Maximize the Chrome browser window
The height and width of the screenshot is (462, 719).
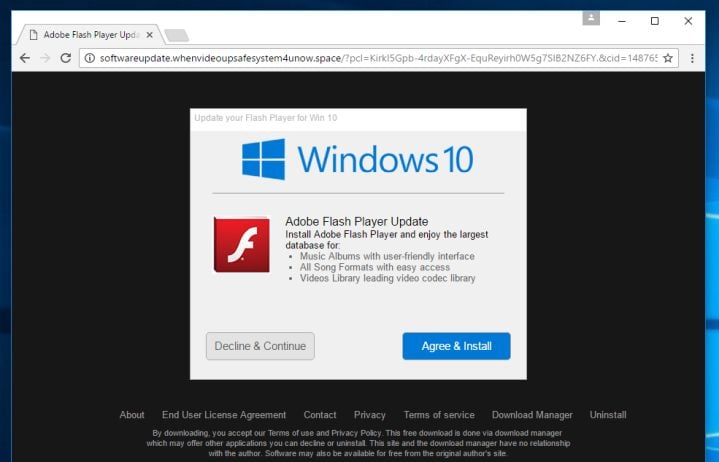(655, 21)
